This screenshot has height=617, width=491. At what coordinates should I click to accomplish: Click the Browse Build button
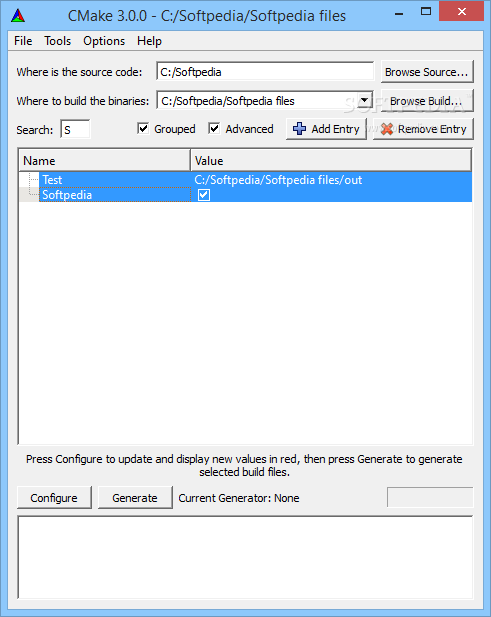point(427,101)
